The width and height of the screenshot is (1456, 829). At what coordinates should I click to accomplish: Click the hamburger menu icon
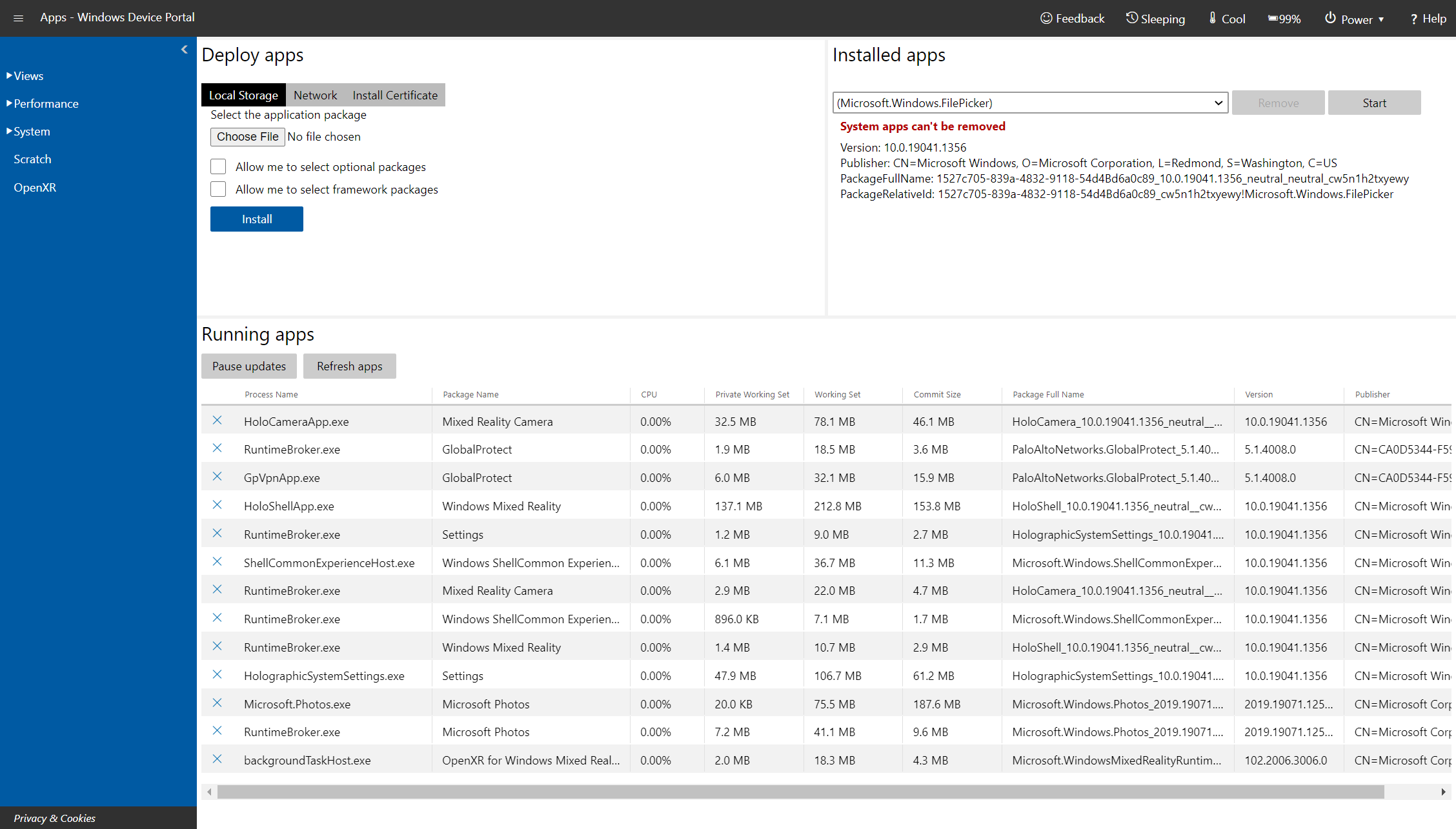18,17
